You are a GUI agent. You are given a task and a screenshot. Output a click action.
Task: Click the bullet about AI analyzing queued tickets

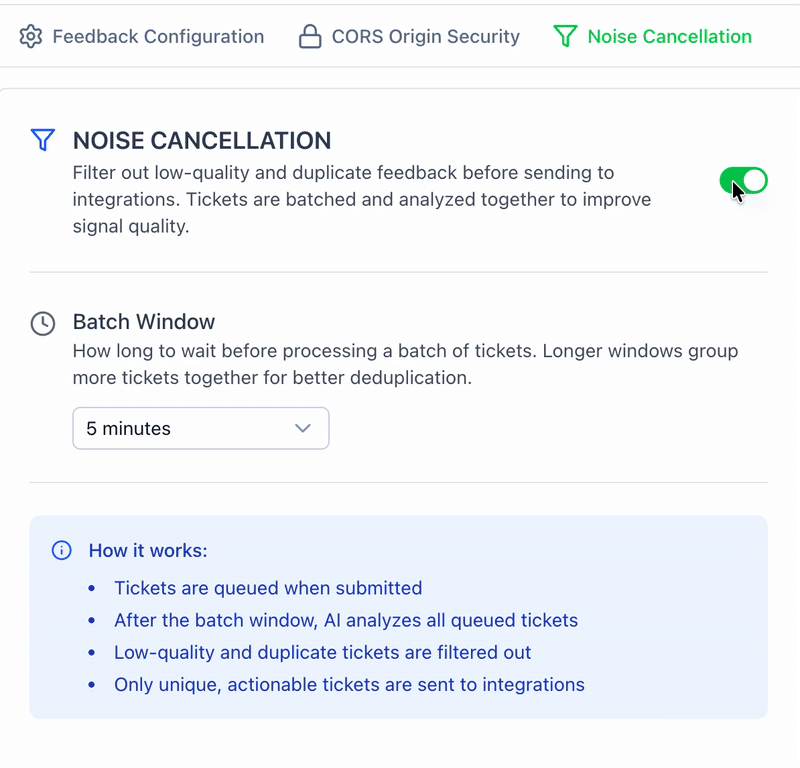click(x=346, y=620)
